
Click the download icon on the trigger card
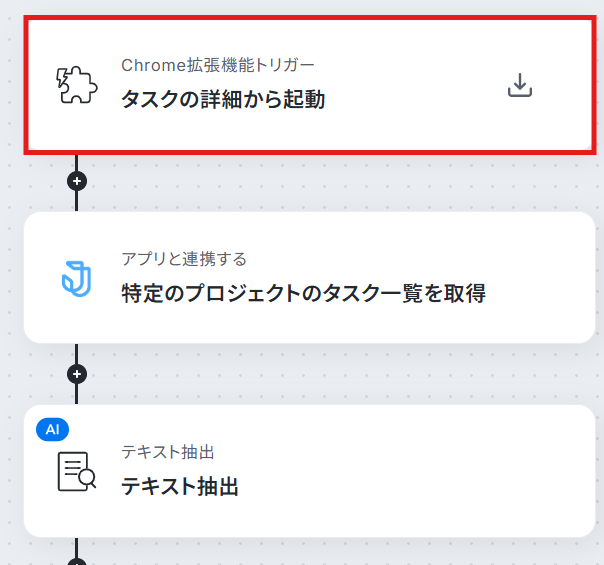click(519, 86)
